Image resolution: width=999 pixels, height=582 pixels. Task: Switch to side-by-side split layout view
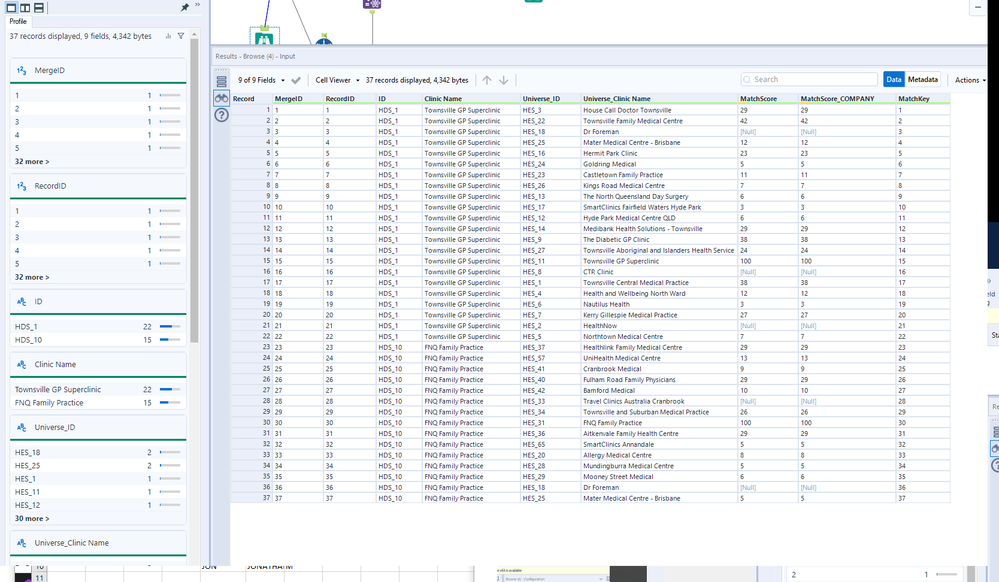point(25,7)
